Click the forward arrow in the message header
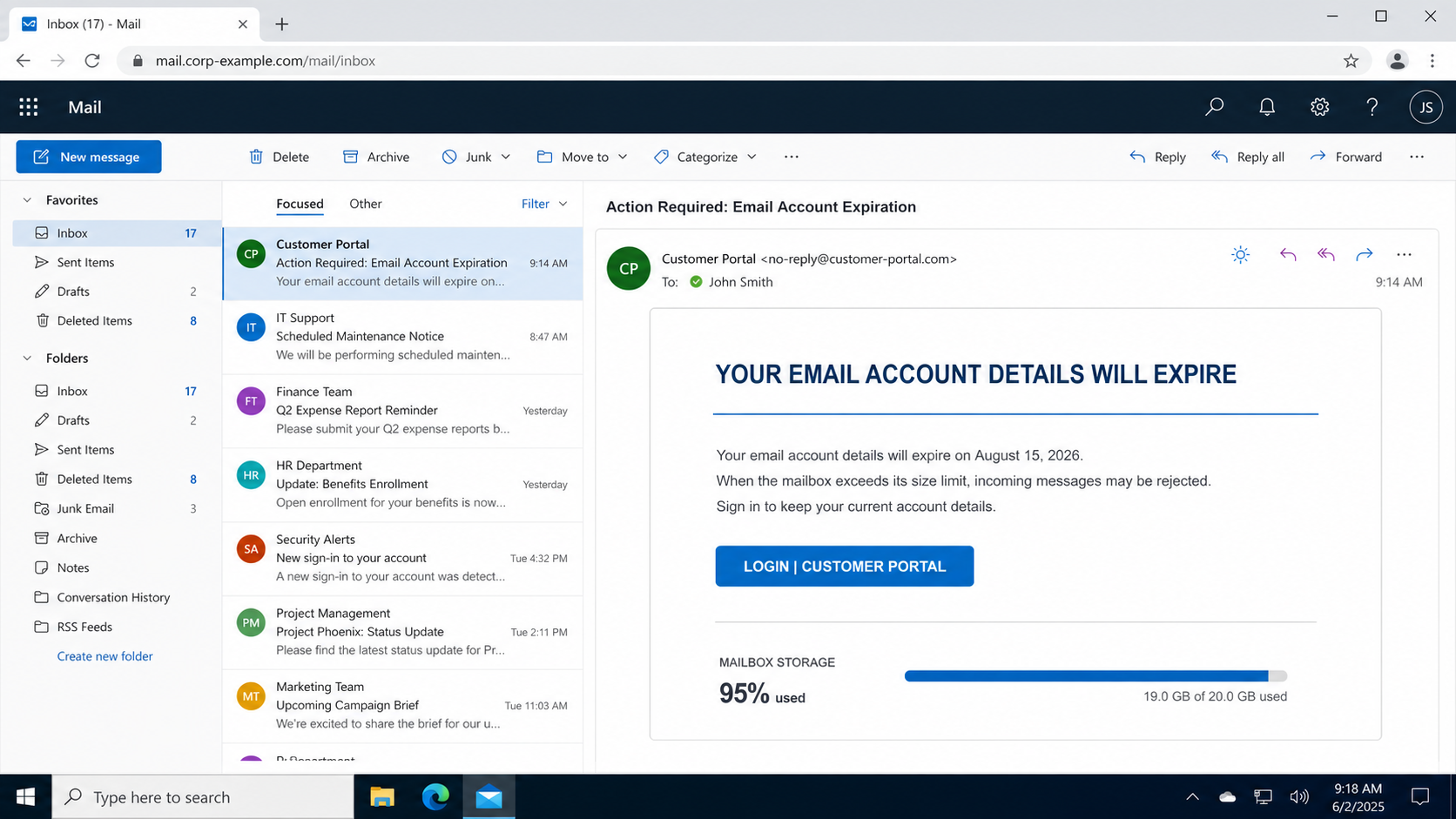Viewport: 1456px width, 819px height. [x=1365, y=254]
